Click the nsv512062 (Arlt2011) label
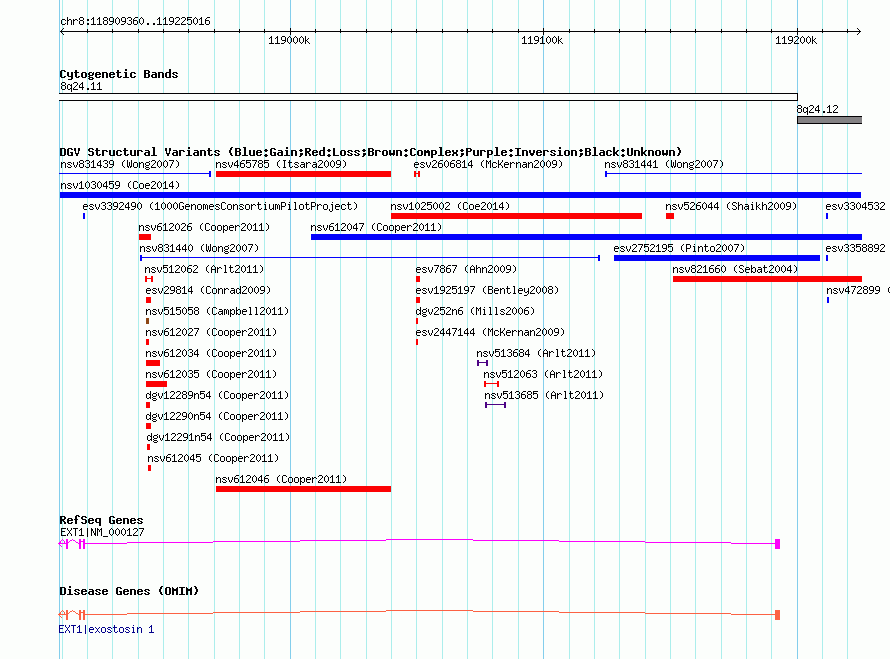The height and width of the screenshot is (659, 890). (204, 269)
